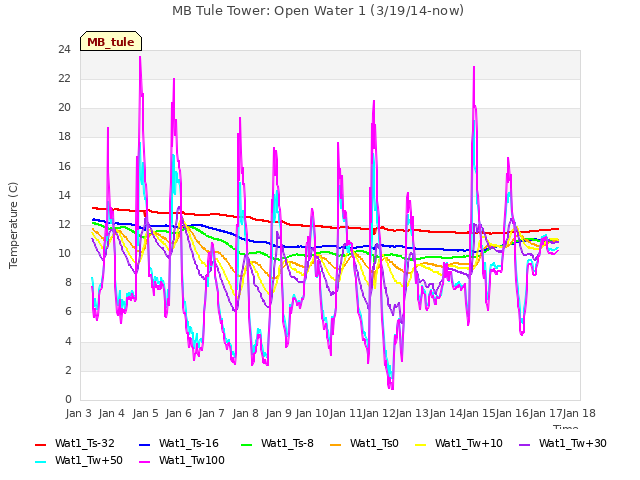Click the Jan 9 x-axis tick label
This screenshot has height=480, width=640.
[x=278, y=413]
